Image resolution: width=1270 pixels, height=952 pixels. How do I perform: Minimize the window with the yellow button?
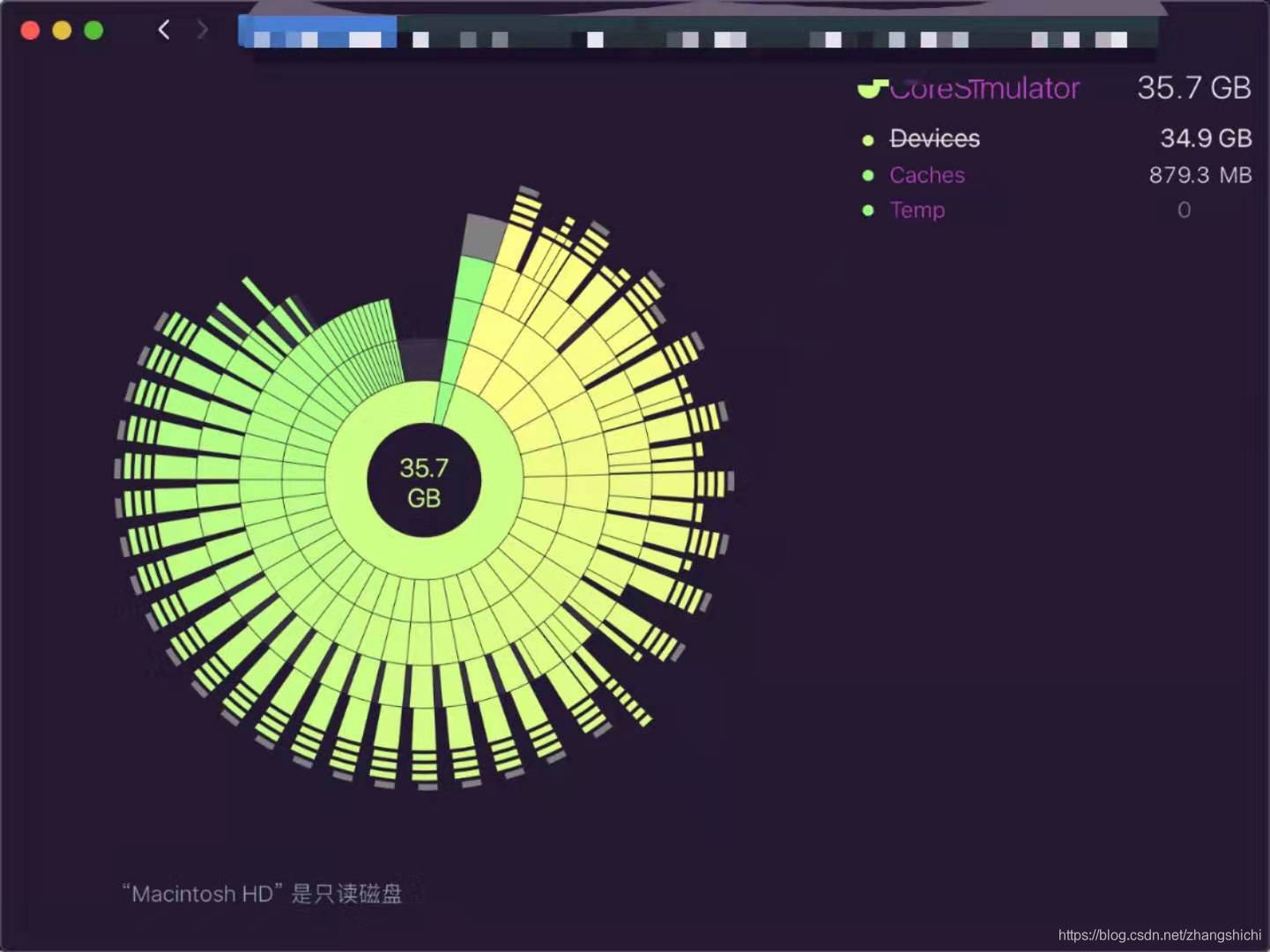coord(62,31)
